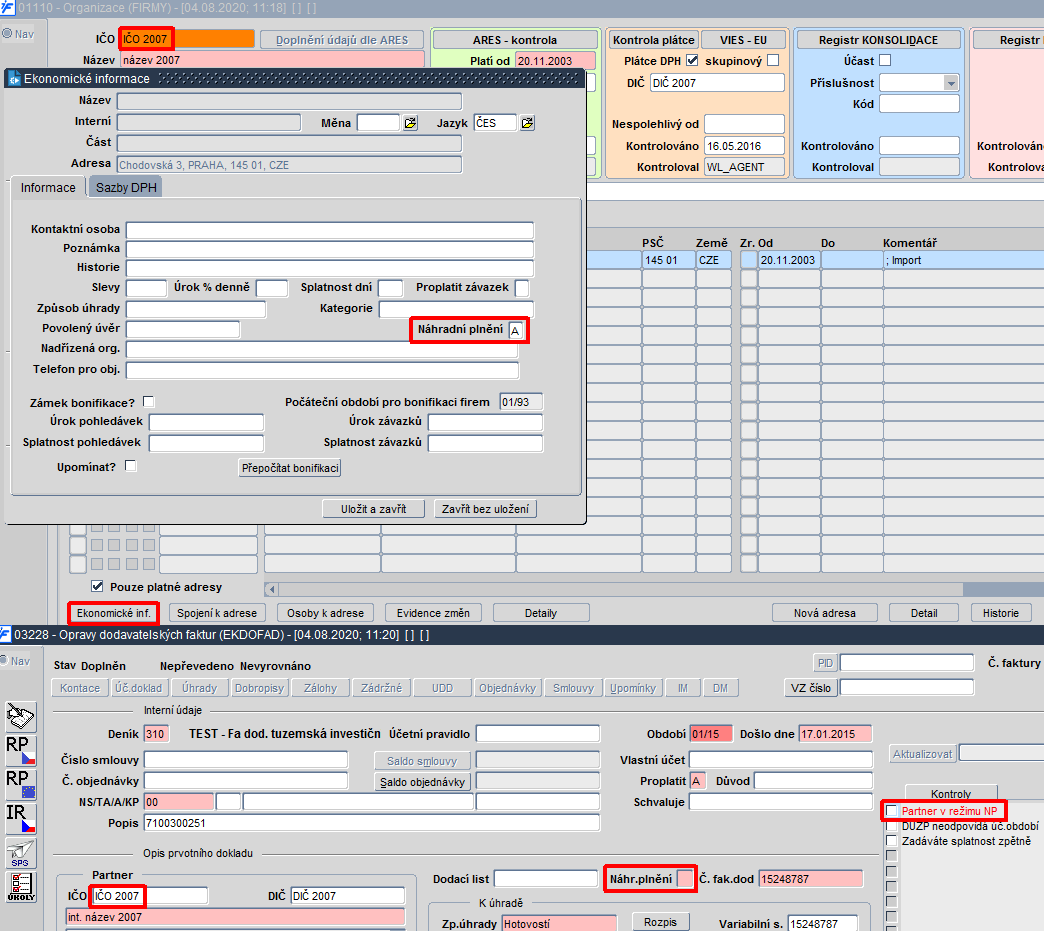Screen dimensions: 1044x931
Task: Click Osoby k adrese button
Action: [326, 613]
